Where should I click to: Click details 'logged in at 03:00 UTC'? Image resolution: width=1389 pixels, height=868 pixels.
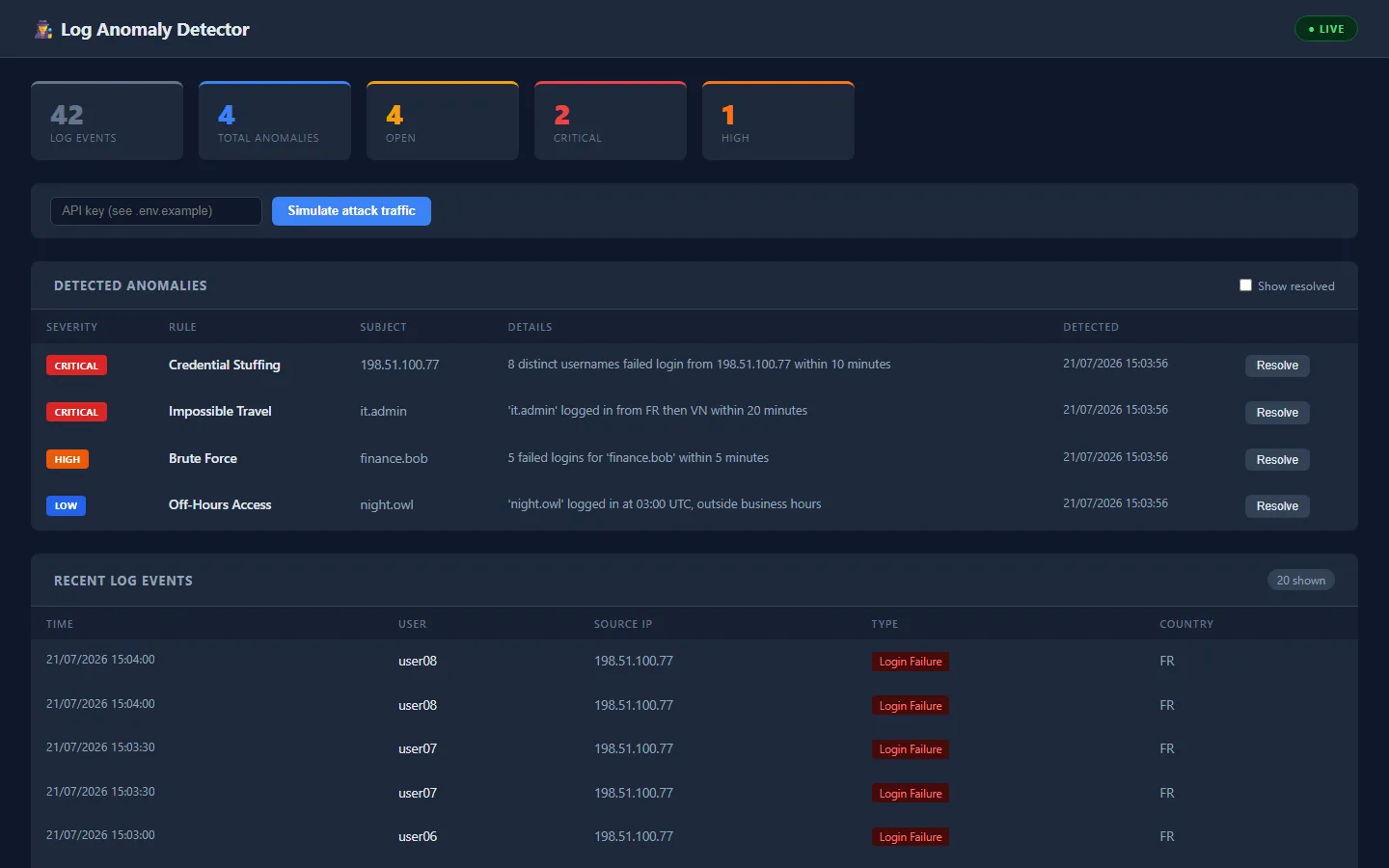coord(665,504)
